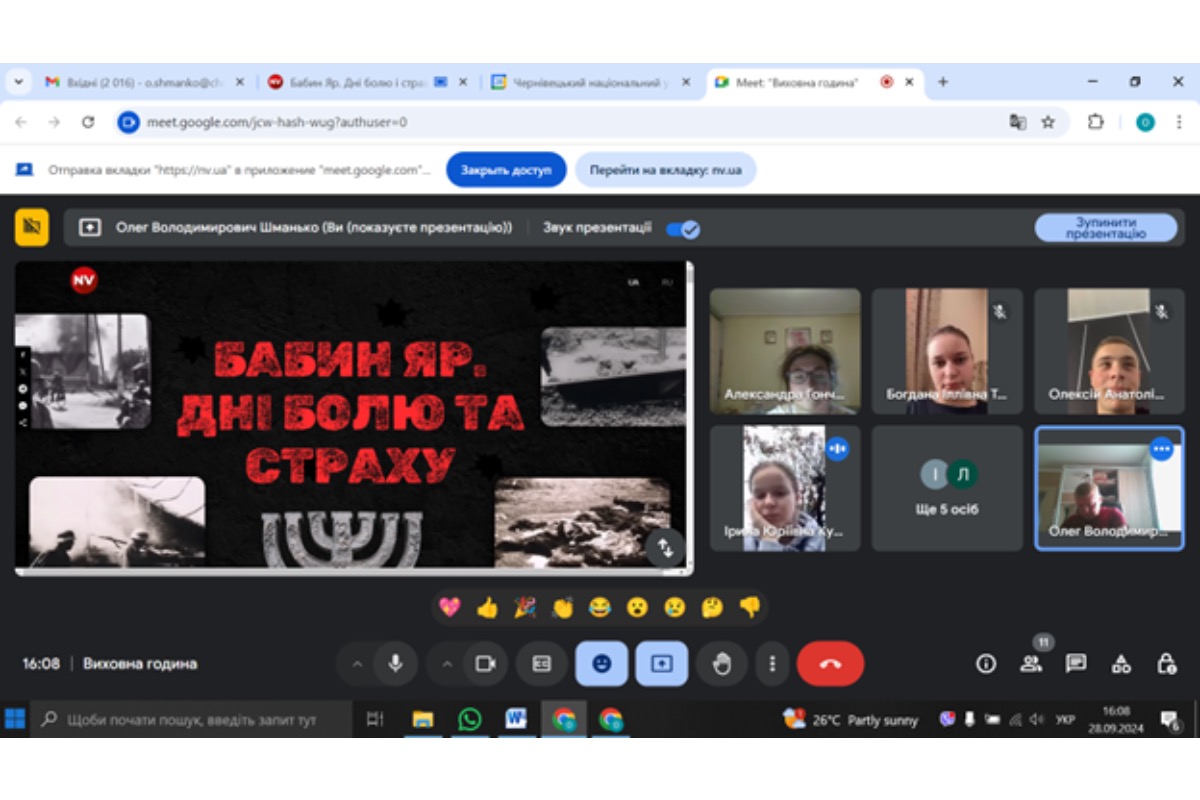Screen dimensions: 1200x800
Task: Bookmark this page with the star
Action: pos(1048,122)
